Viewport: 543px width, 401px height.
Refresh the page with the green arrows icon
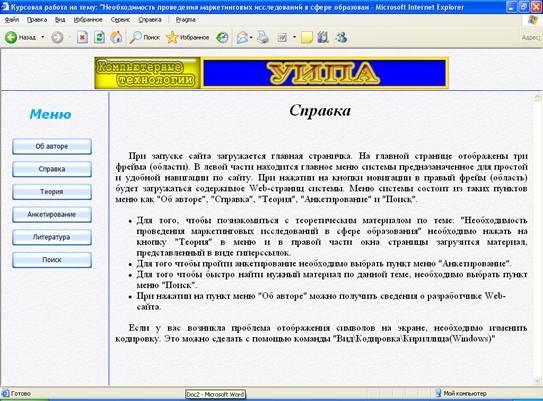(x=99, y=37)
